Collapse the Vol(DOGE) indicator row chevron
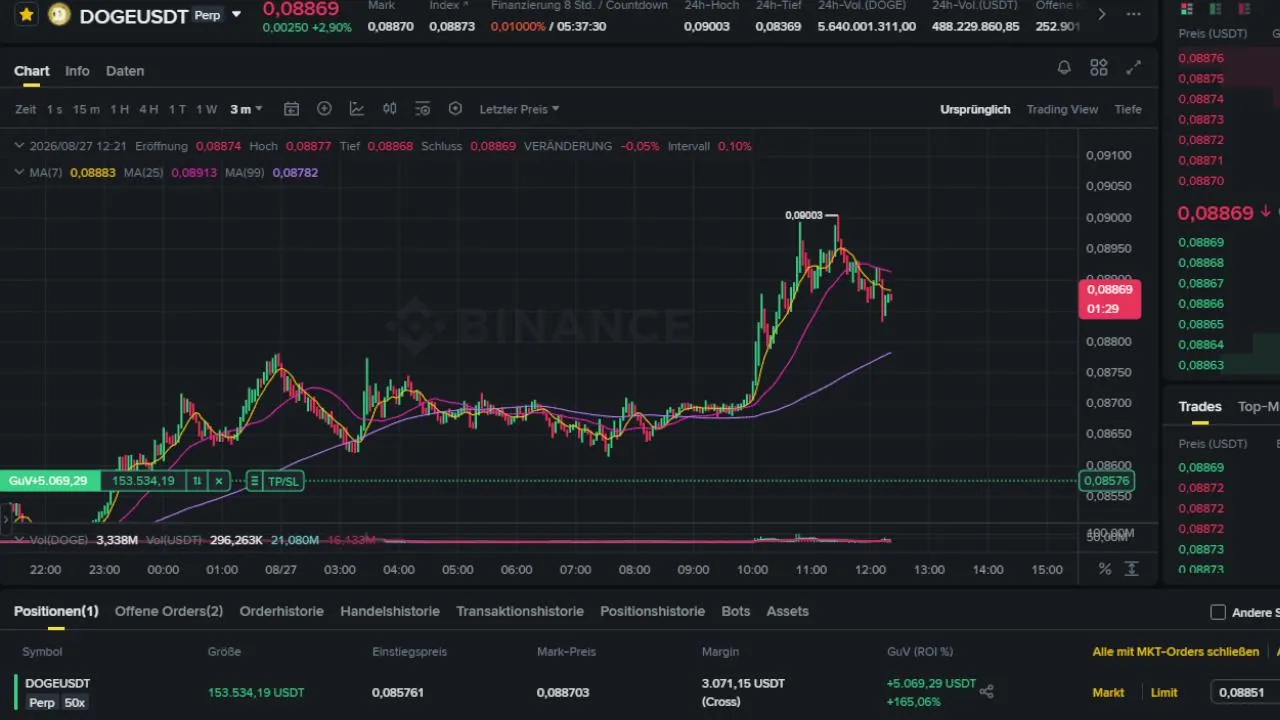 click(20, 540)
